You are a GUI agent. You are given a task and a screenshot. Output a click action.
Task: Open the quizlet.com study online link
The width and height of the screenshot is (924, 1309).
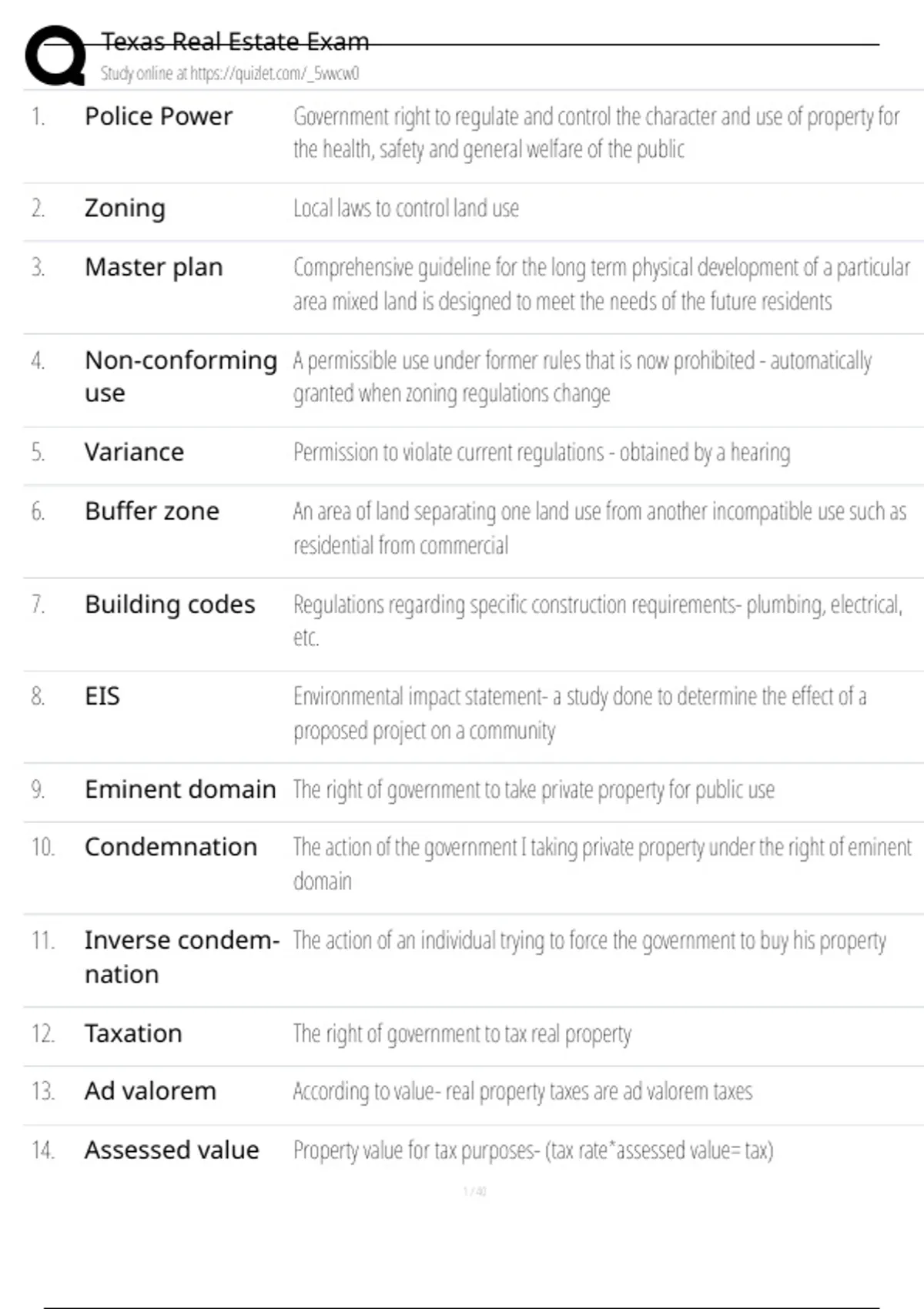(x=229, y=73)
